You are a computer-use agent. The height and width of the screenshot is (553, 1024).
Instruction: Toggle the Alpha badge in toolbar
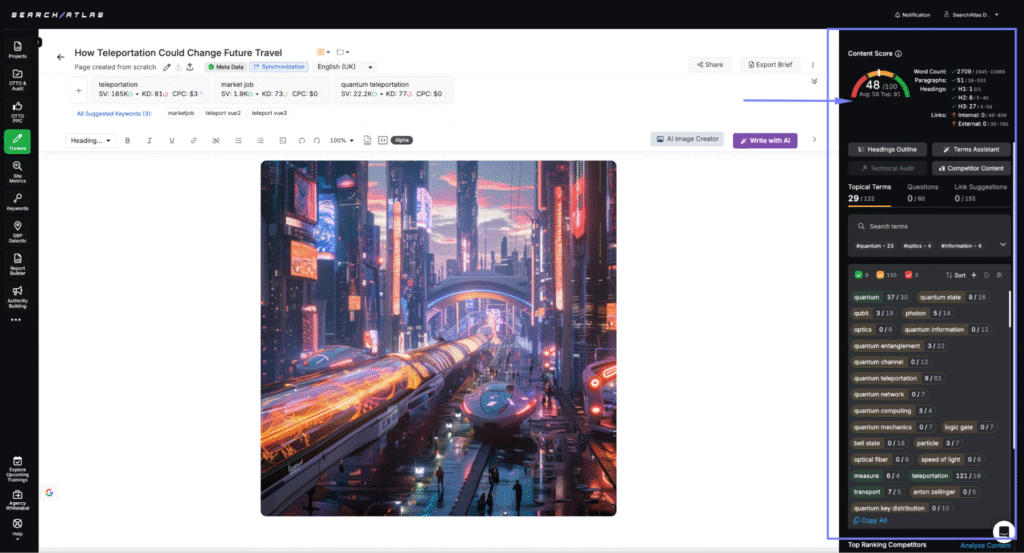coord(402,140)
